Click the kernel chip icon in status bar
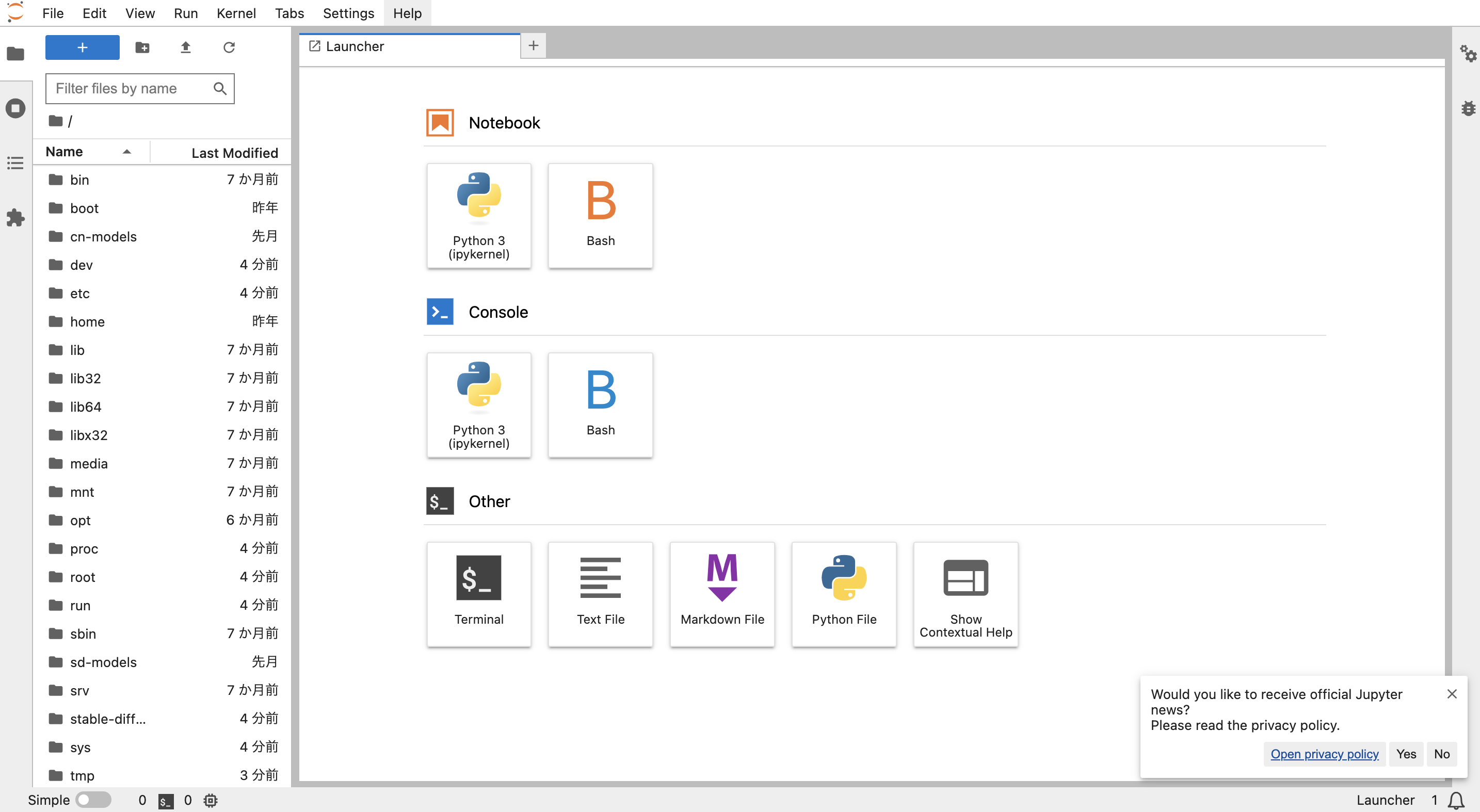This screenshot has height=812, width=1480. pyautogui.click(x=210, y=801)
